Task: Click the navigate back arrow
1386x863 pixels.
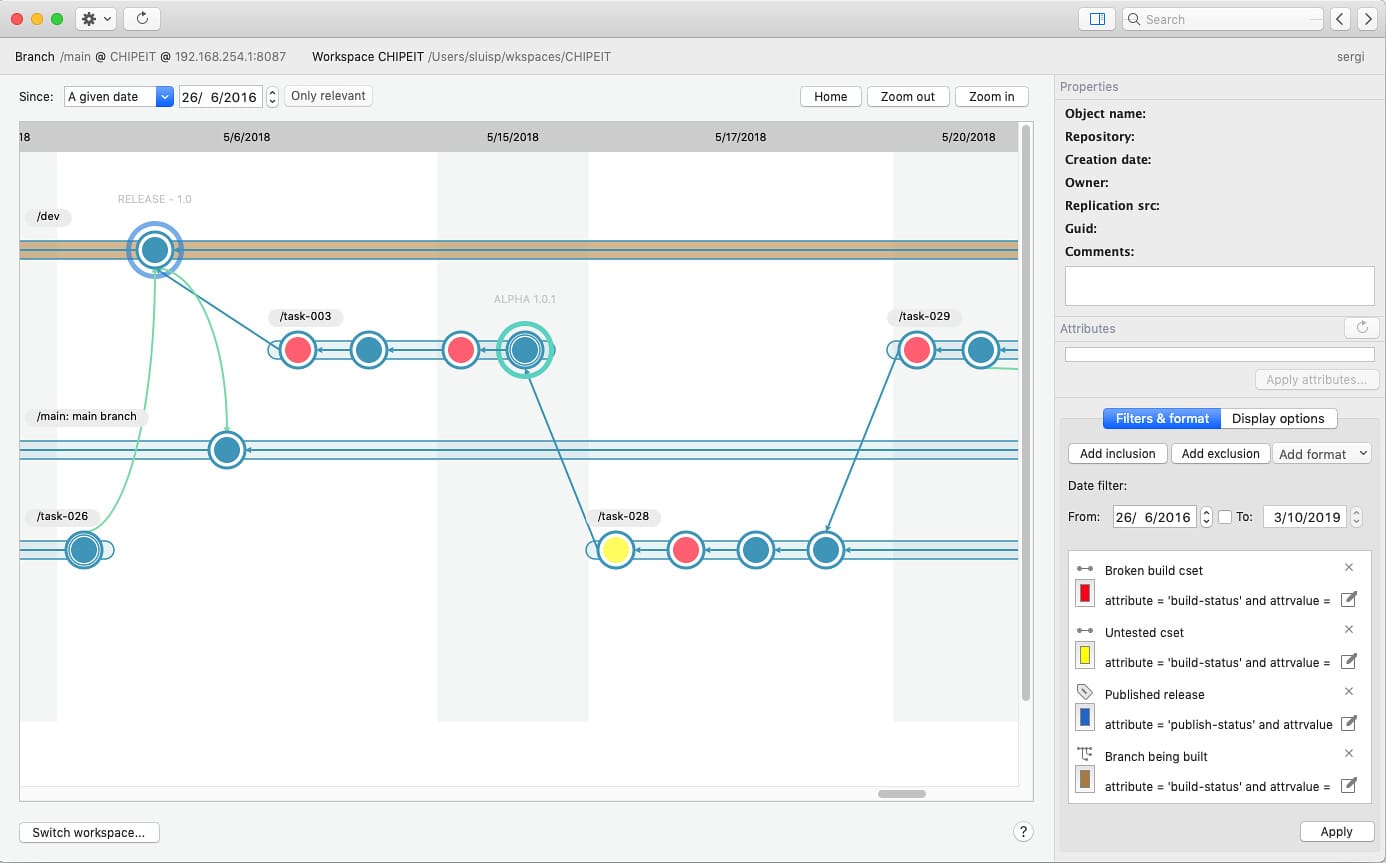Action: pos(1340,19)
